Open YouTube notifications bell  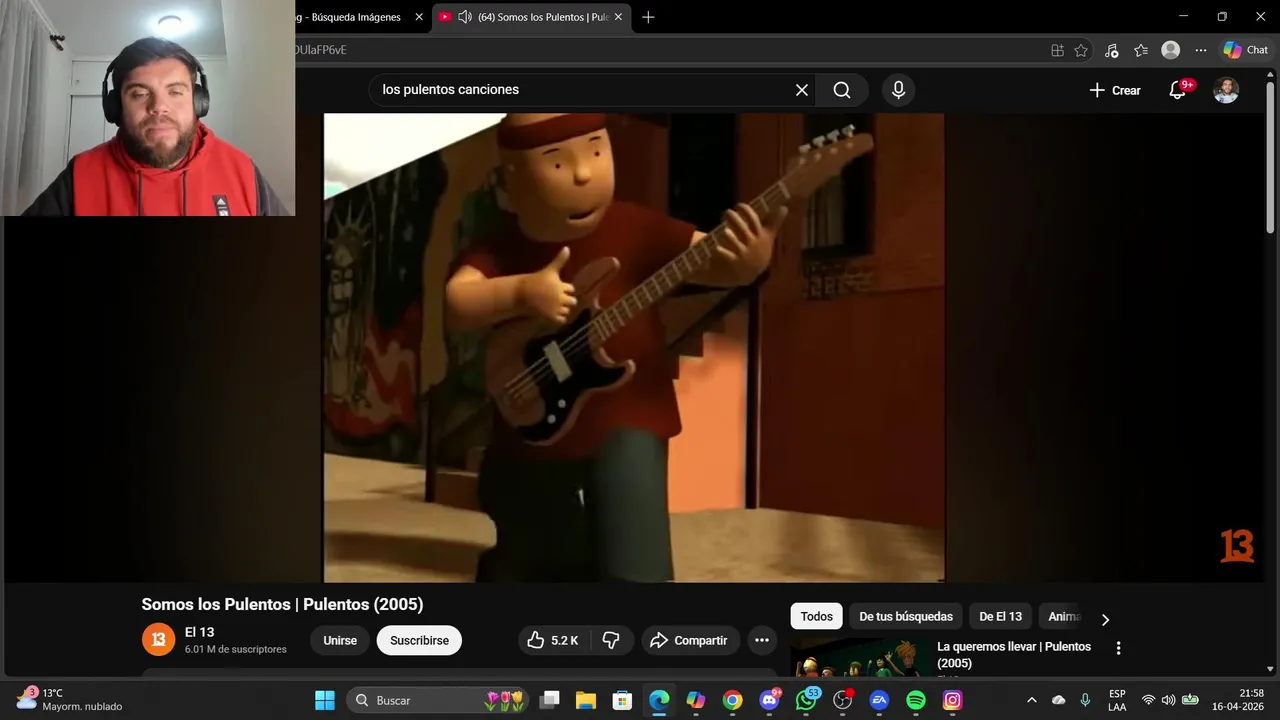coord(1178,90)
